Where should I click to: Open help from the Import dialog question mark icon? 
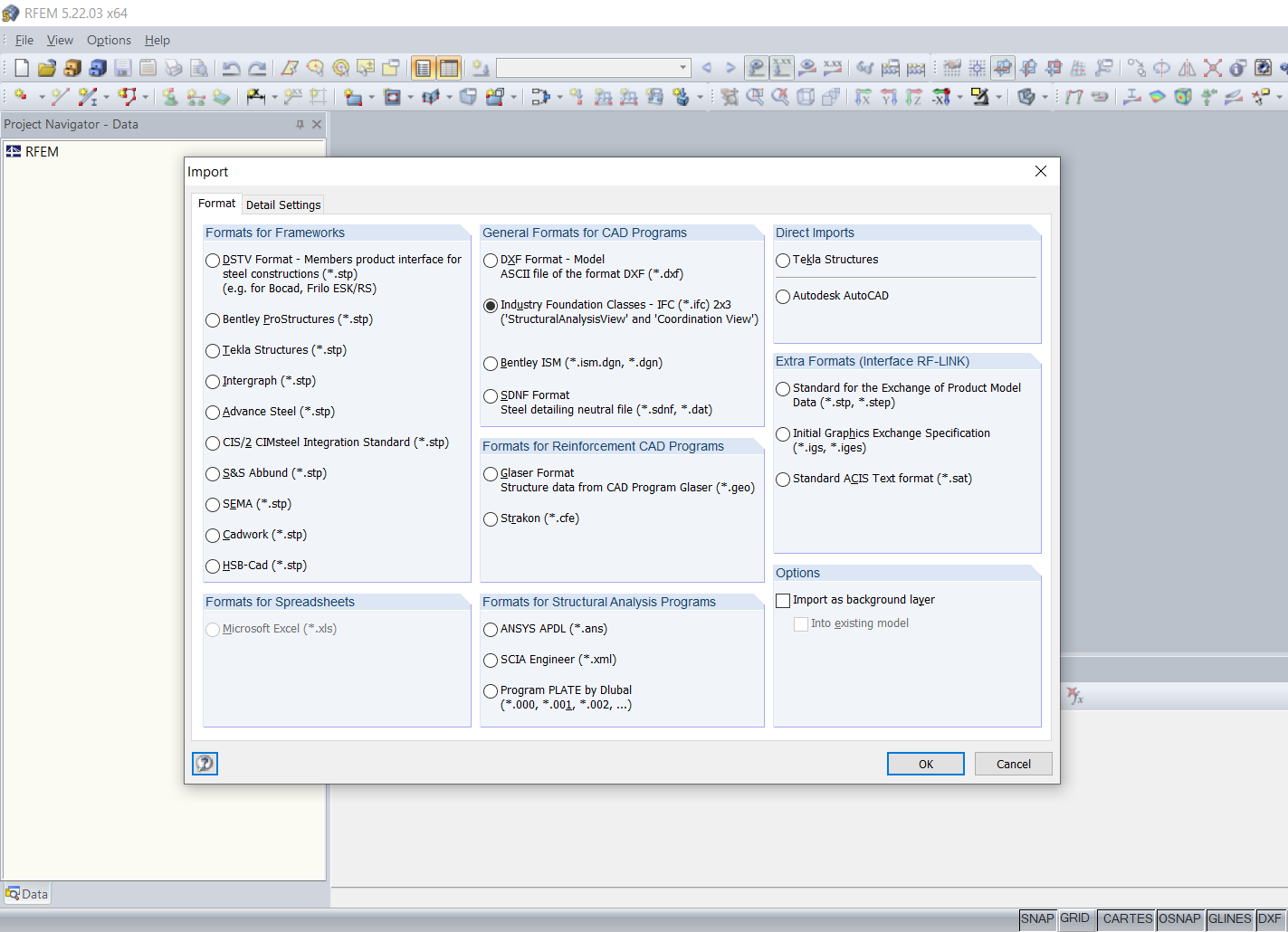coord(205,764)
